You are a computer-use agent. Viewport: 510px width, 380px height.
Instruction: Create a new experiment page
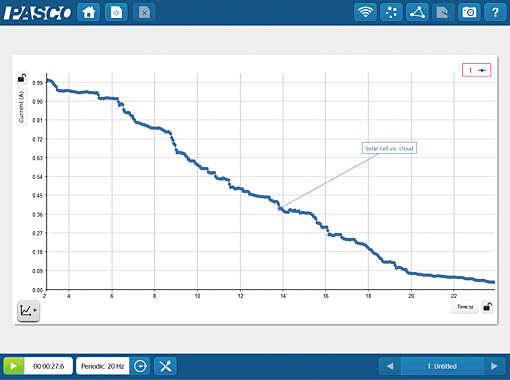click(x=116, y=13)
